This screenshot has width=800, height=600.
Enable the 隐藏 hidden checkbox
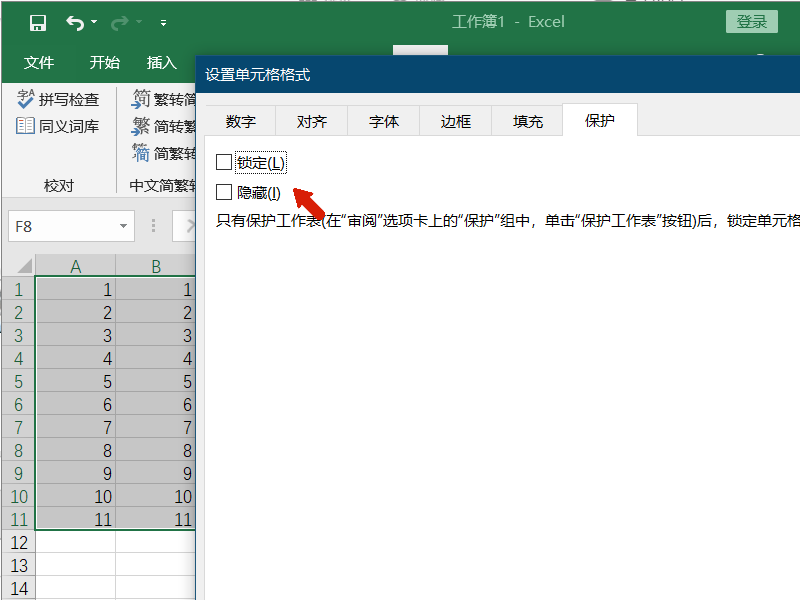pyautogui.click(x=225, y=191)
